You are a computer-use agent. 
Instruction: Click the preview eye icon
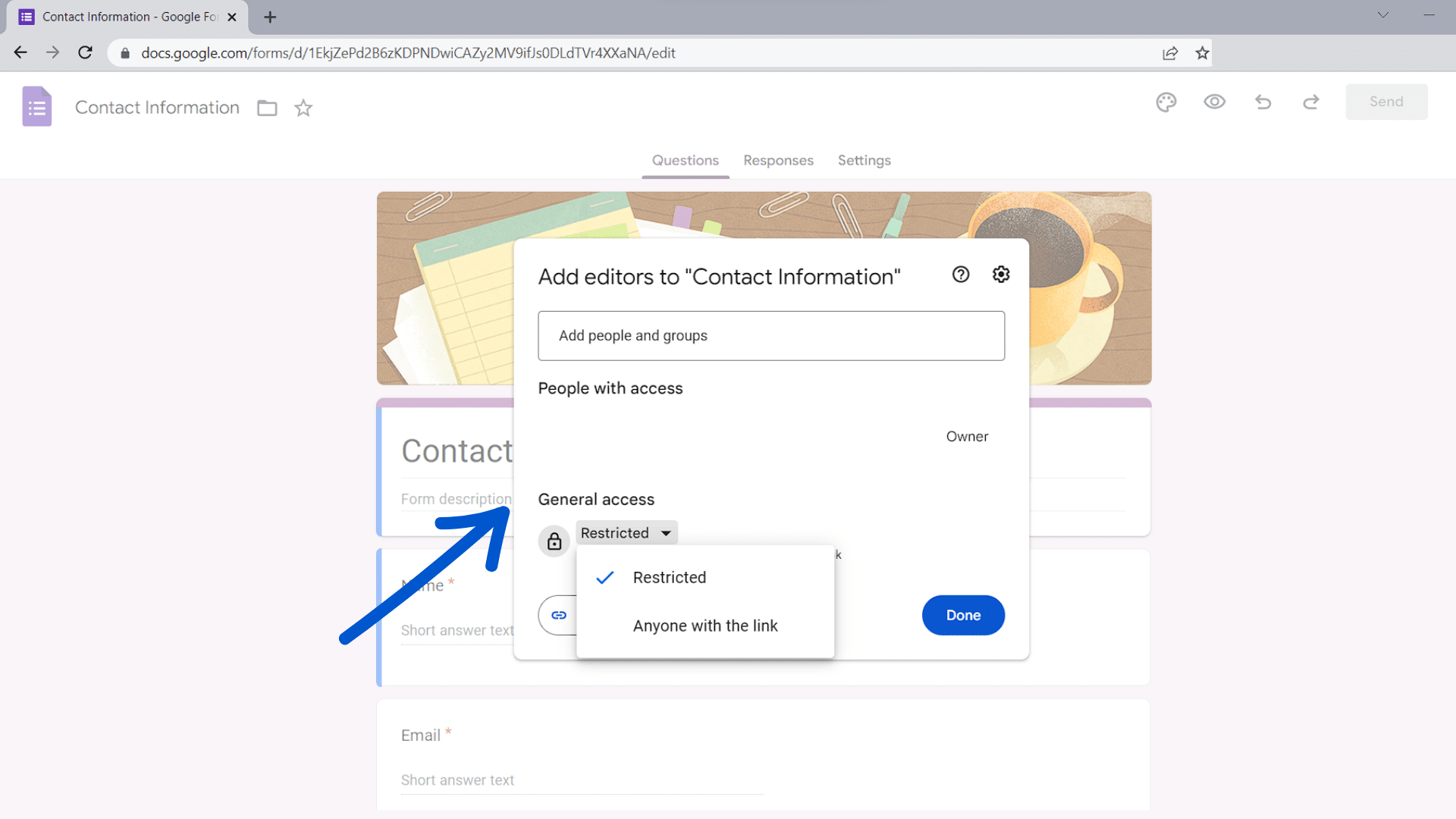(x=1214, y=101)
